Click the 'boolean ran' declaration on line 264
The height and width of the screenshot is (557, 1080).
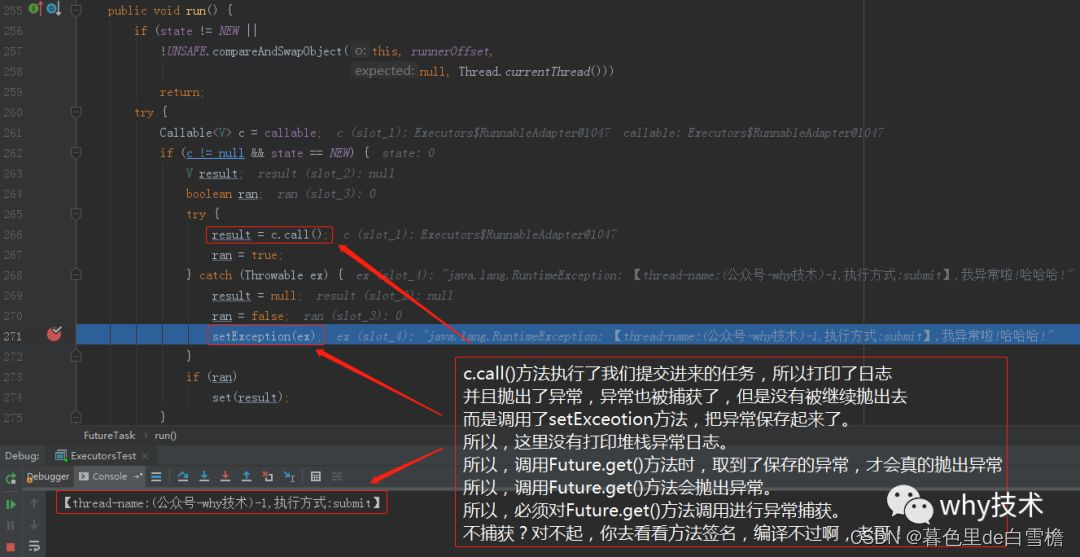[224, 194]
